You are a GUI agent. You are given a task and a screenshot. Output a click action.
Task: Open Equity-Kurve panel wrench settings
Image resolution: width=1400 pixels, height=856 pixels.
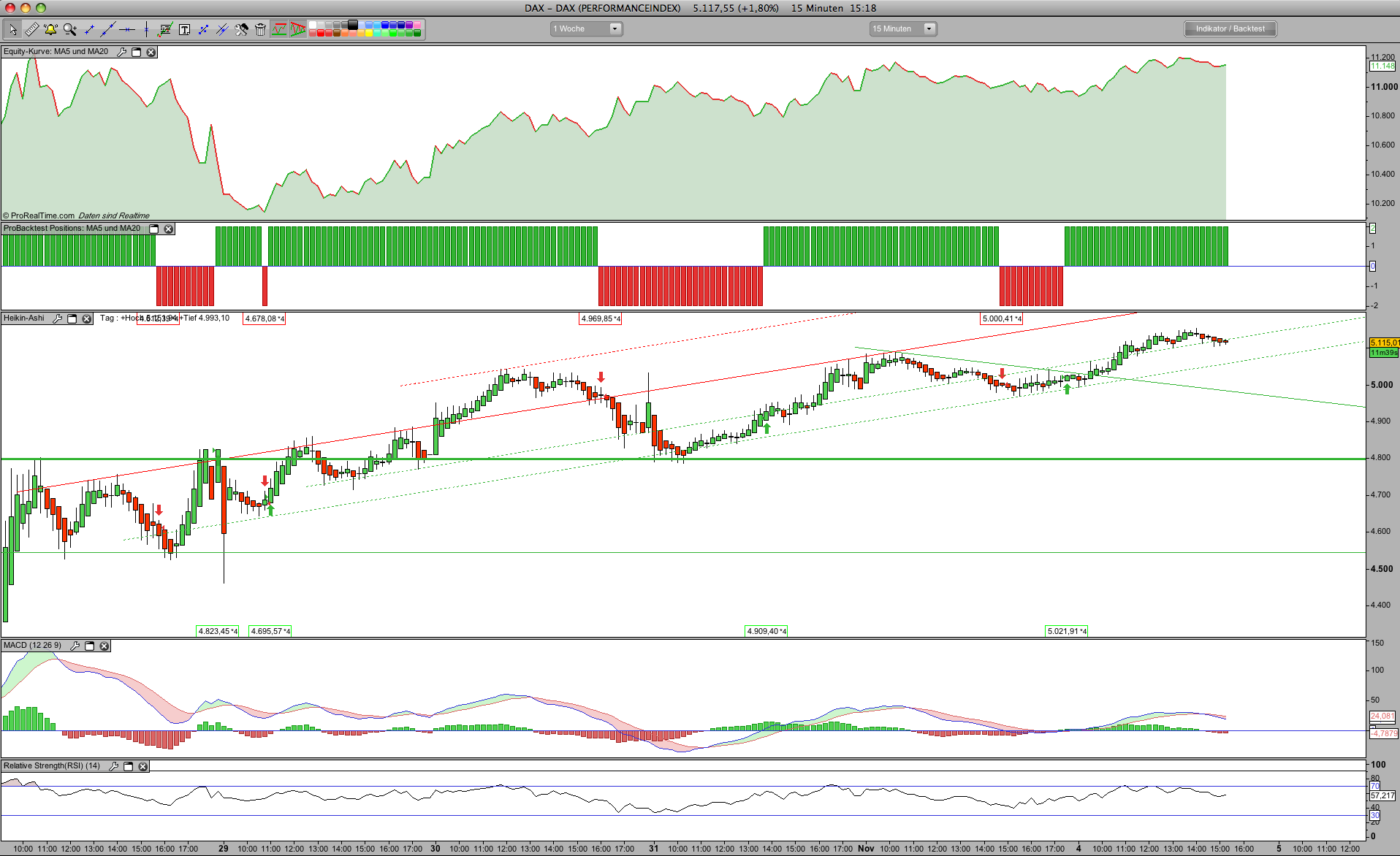point(122,52)
